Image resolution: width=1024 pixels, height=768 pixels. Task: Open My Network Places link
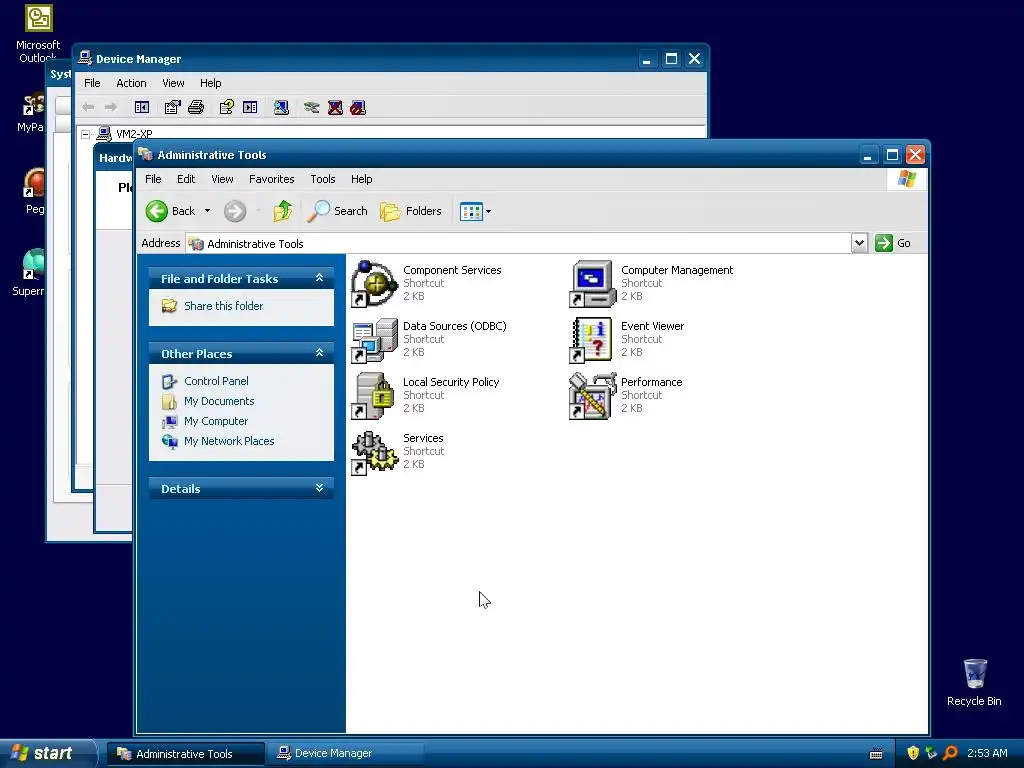(229, 441)
